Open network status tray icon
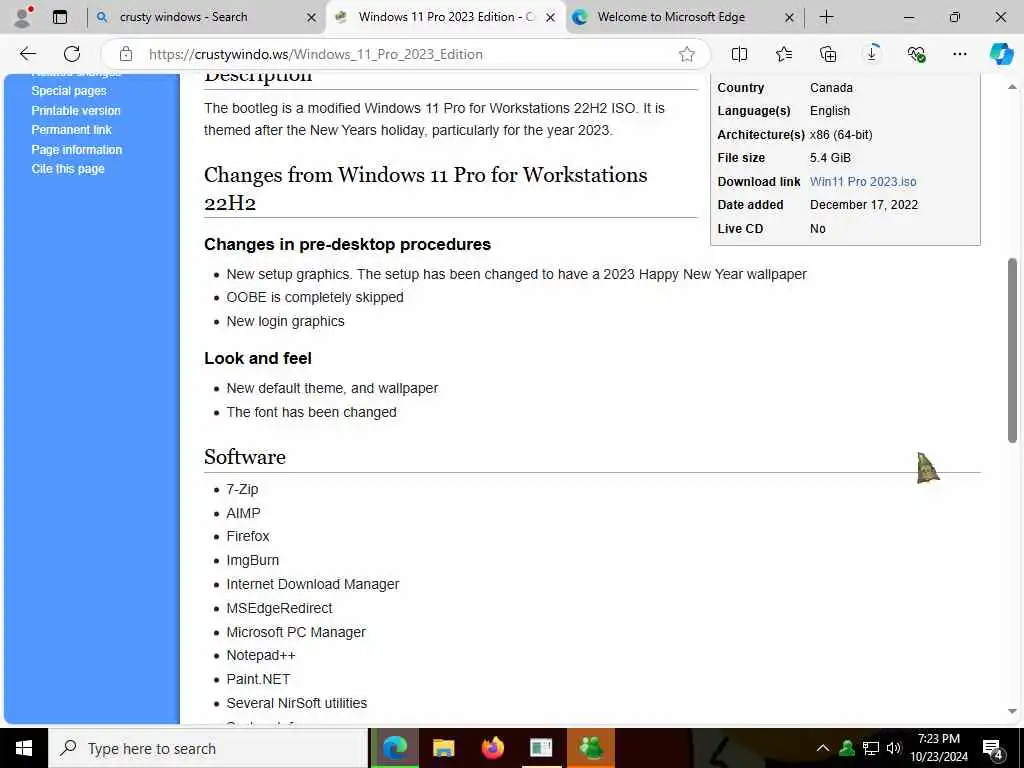The width and height of the screenshot is (1024, 768). [x=871, y=748]
